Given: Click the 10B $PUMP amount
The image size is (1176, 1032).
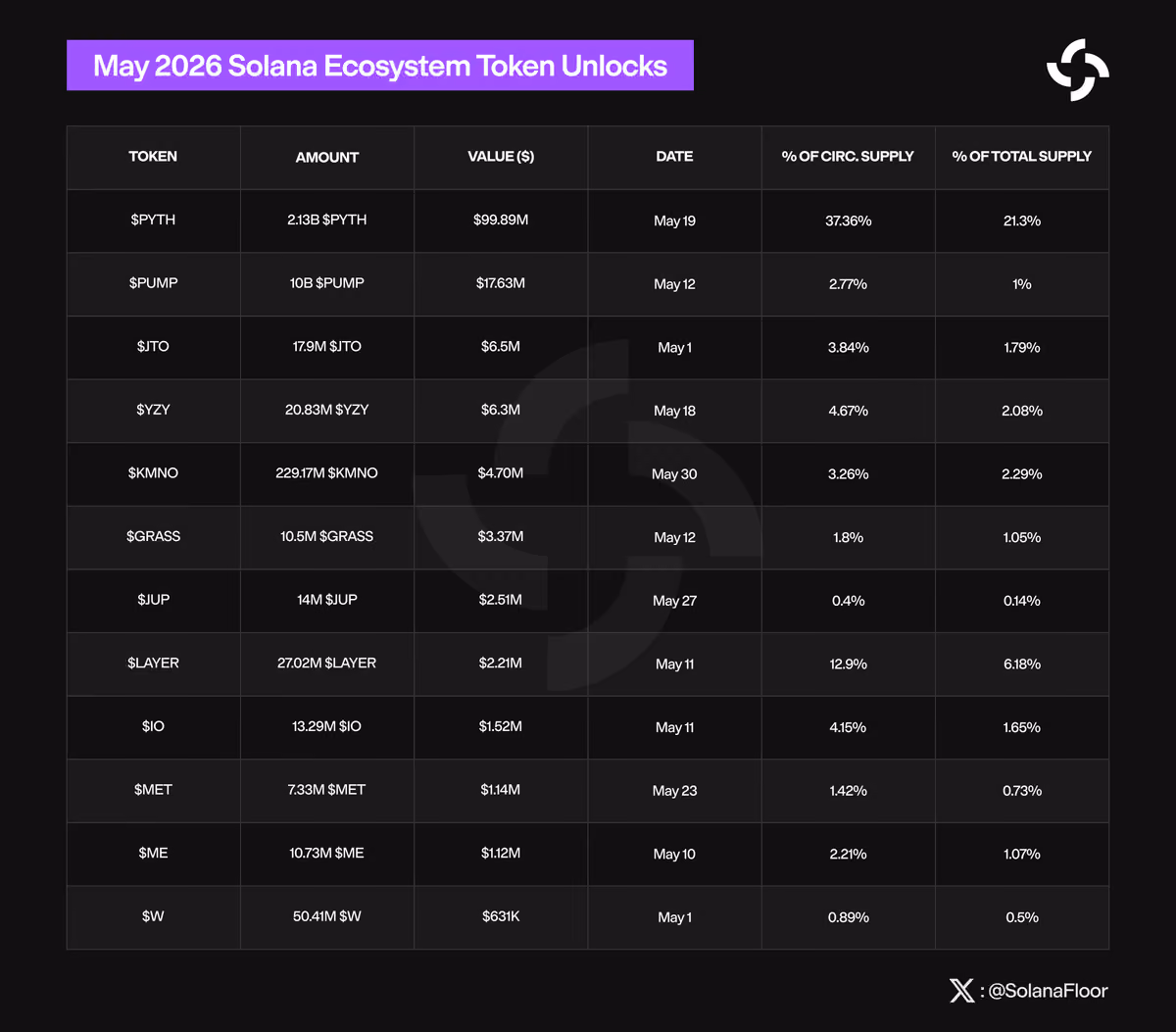Looking at the screenshot, I should (x=327, y=282).
